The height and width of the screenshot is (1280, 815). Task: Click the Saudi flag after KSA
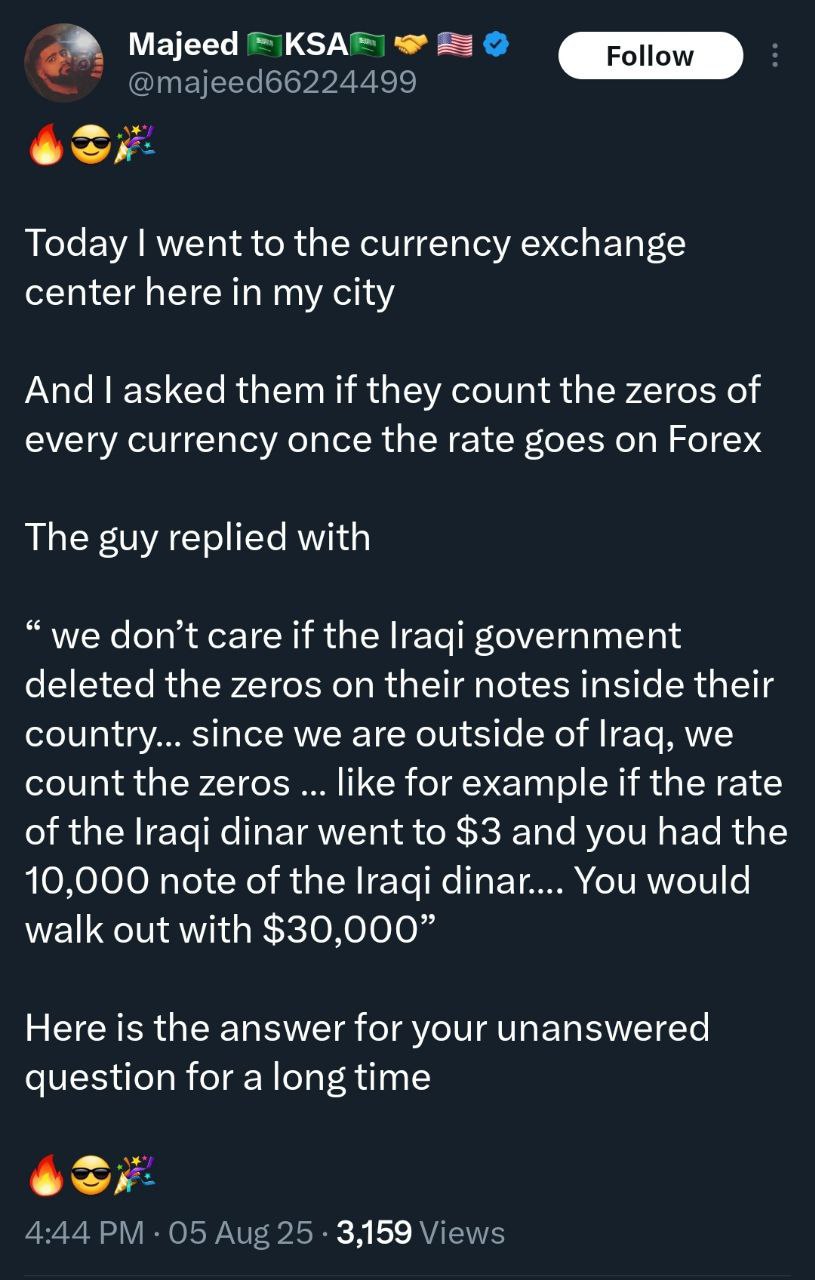tap(368, 44)
